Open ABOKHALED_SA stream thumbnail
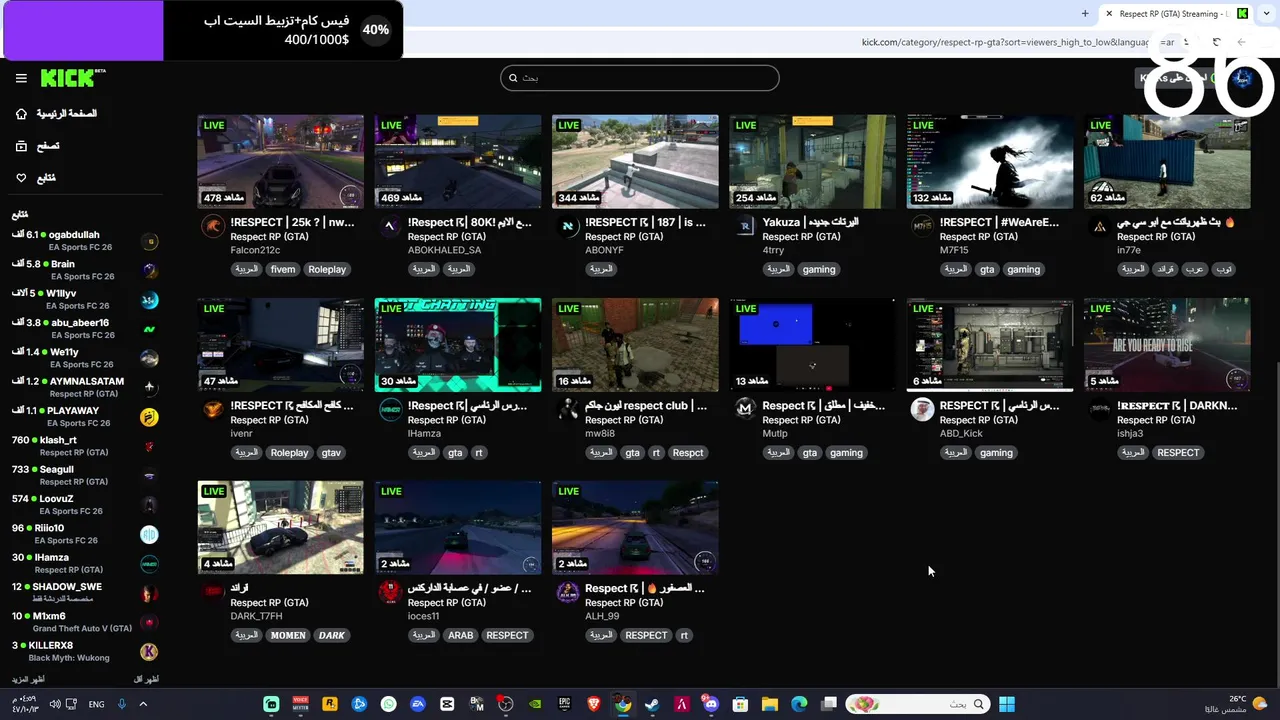Viewport: 1280px width, 720px height. coord(458,161)
